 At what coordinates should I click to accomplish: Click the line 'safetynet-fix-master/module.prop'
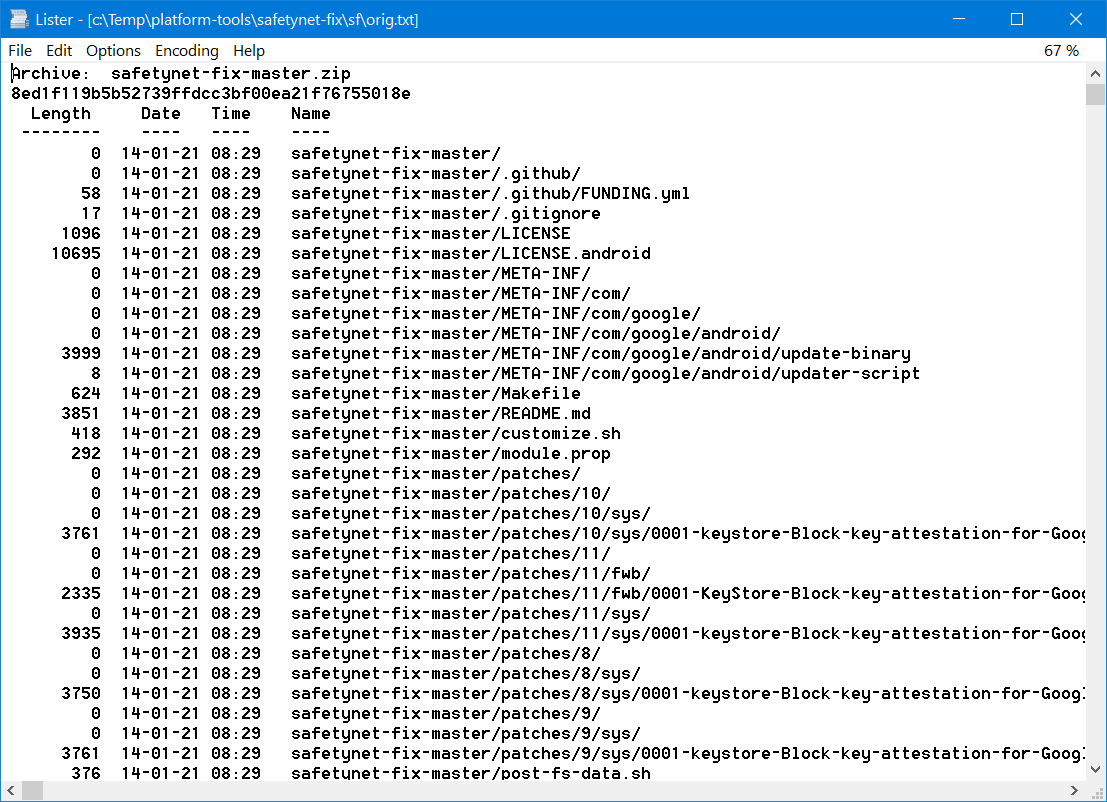(x=450, y=453)
